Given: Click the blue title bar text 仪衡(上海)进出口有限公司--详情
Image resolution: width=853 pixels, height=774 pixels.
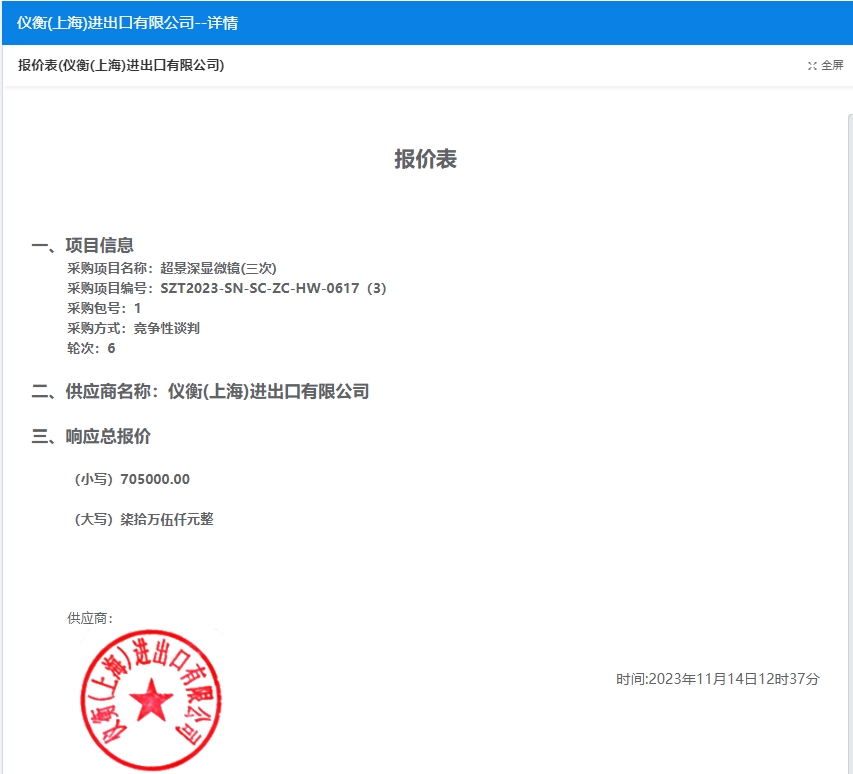Looking at the screenshot, I should click(x=127, y=23).
